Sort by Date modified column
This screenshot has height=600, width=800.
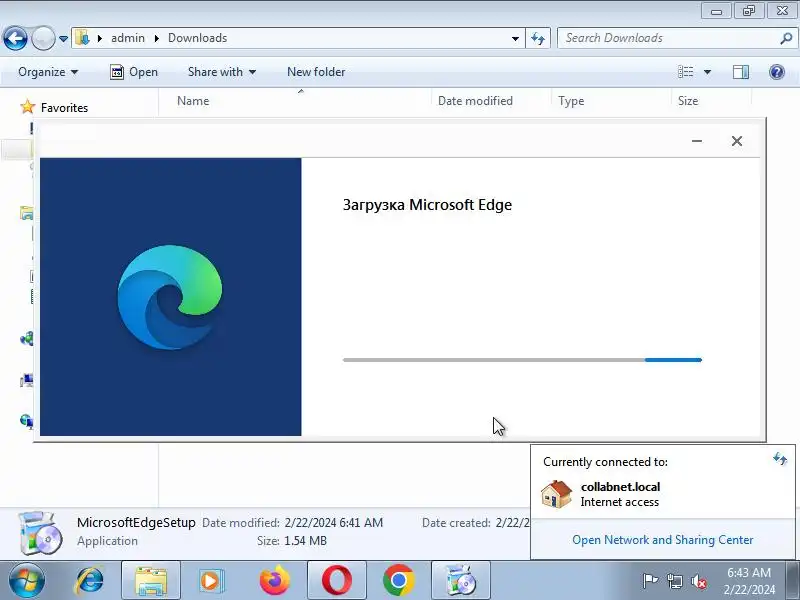click(476, 101)
